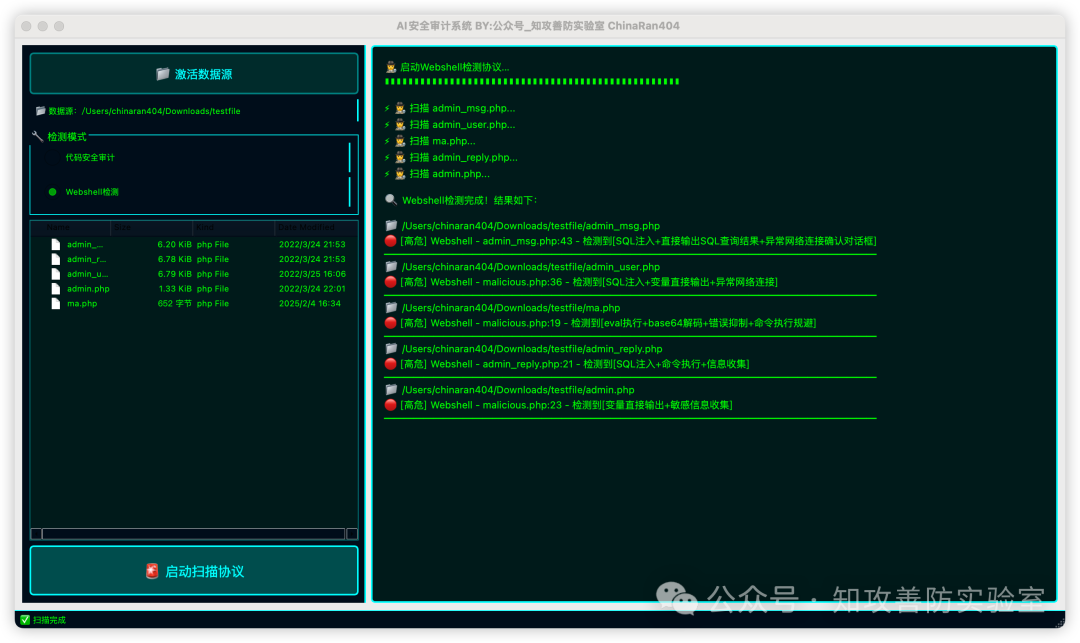The width and height of the screenshot is (1080, 643).
Task: Click file icon of the admin_r... row
Action: (x=56, y=260)
